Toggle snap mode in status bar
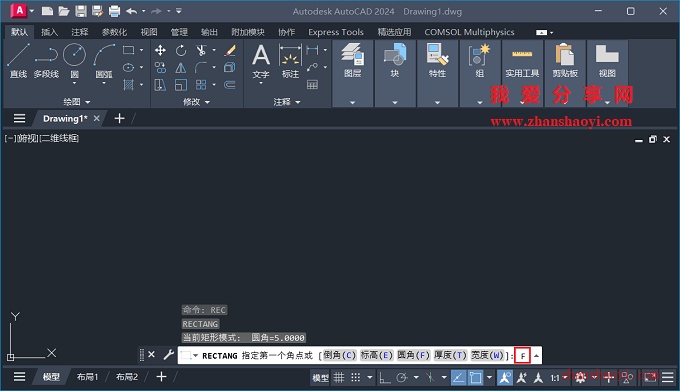 [356, 378]
